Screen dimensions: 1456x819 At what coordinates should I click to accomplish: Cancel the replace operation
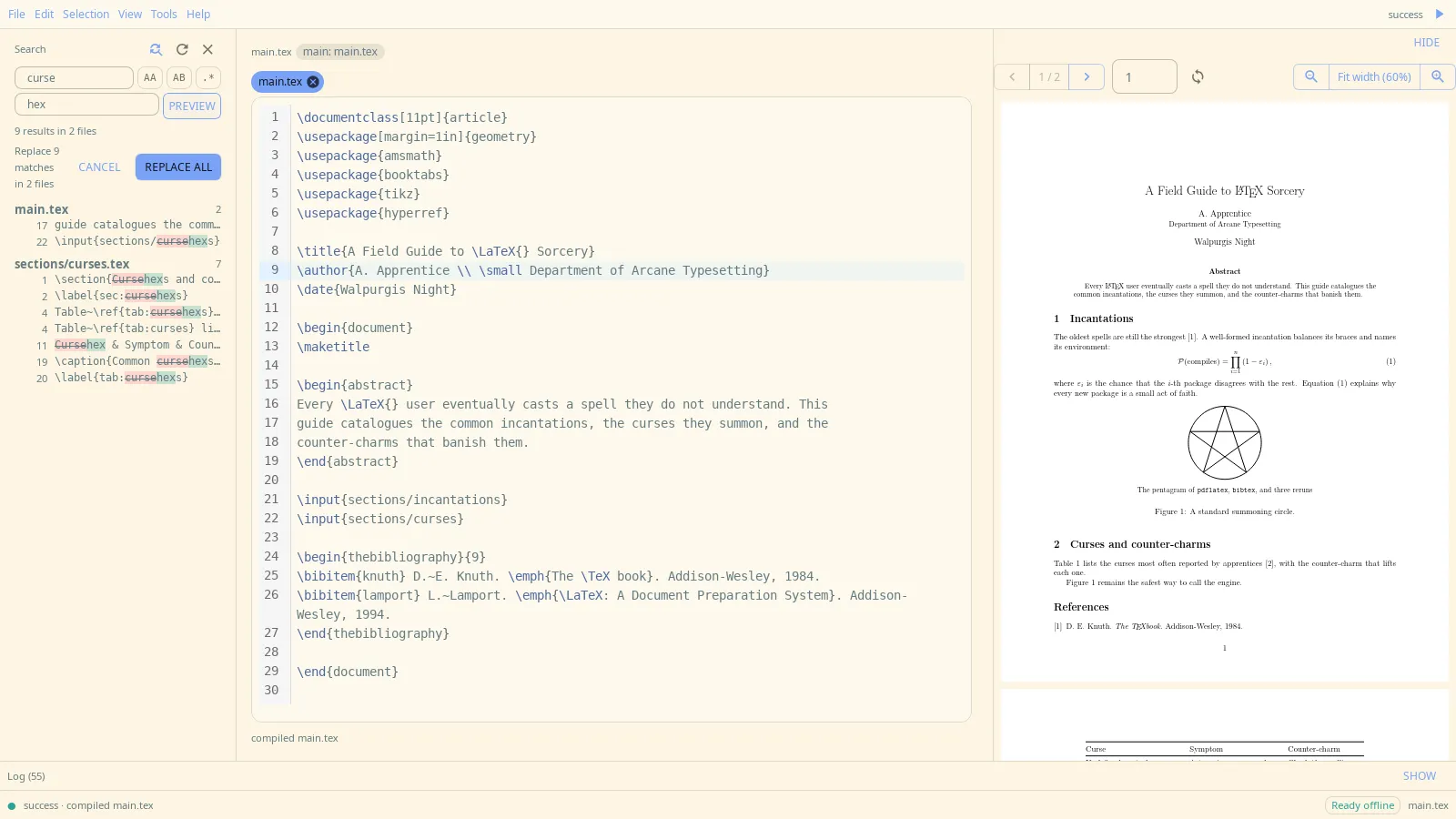(99, 167)
